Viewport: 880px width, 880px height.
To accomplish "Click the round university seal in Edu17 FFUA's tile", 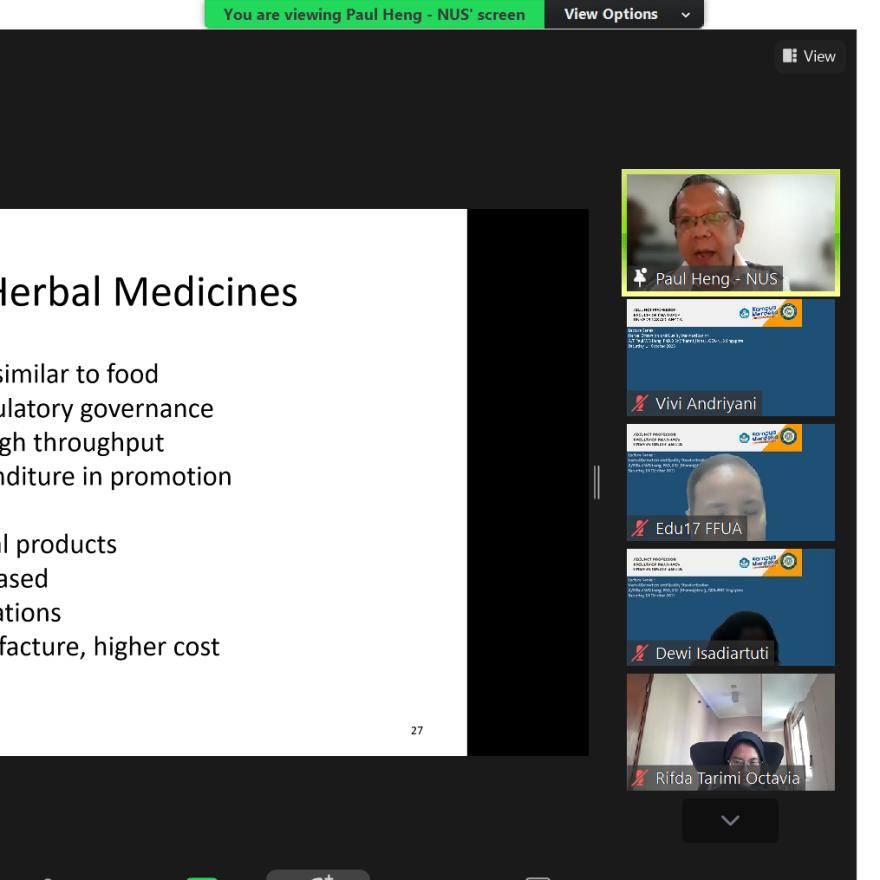I will (789, 437).
